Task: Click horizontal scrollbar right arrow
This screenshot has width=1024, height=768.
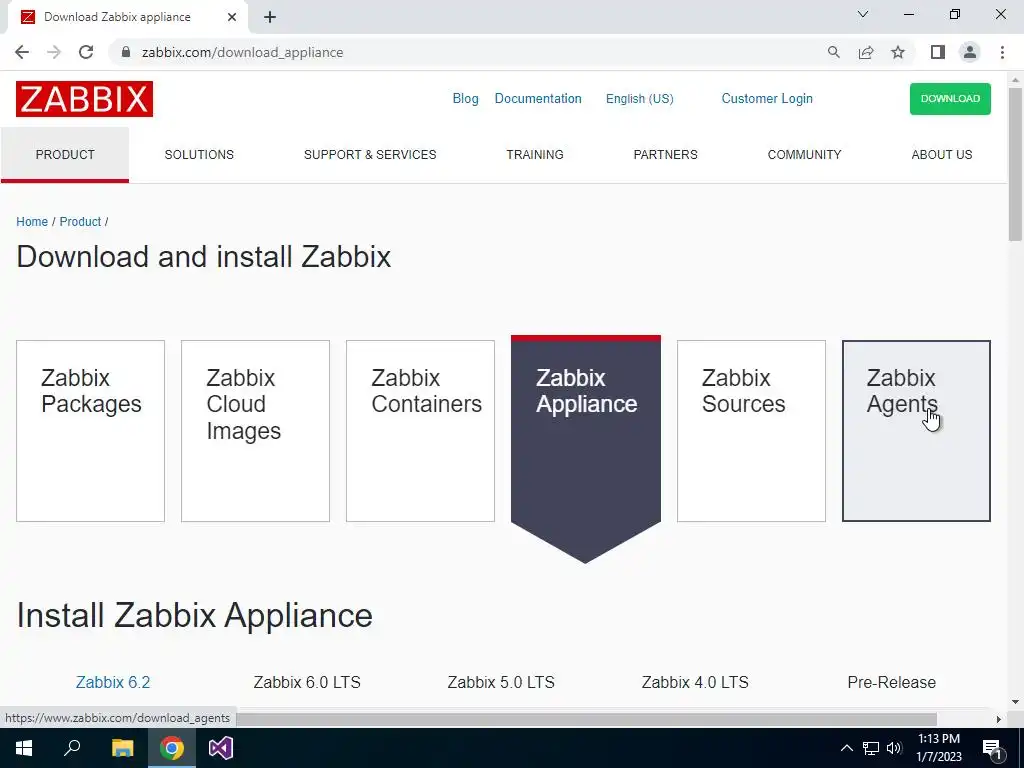Action: [x=998, y=719]
